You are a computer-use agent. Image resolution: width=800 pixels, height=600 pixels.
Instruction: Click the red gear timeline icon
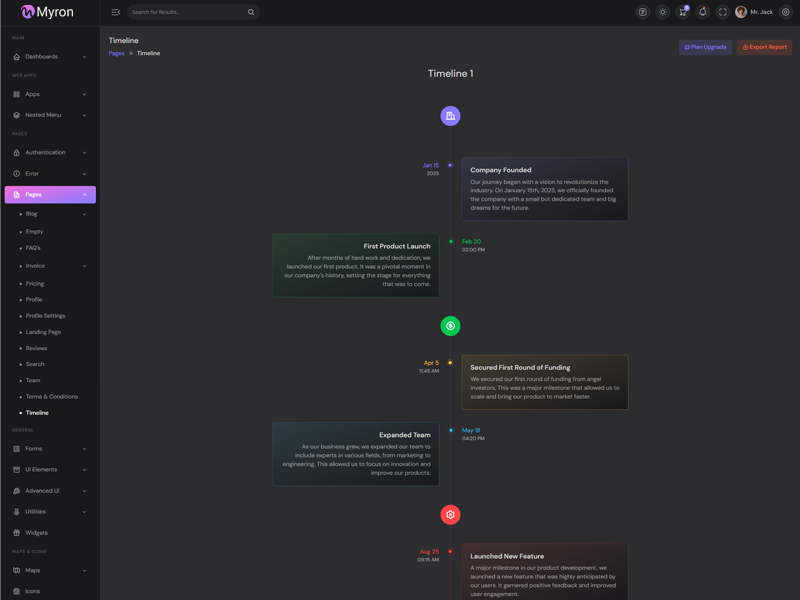click(450, 514)
